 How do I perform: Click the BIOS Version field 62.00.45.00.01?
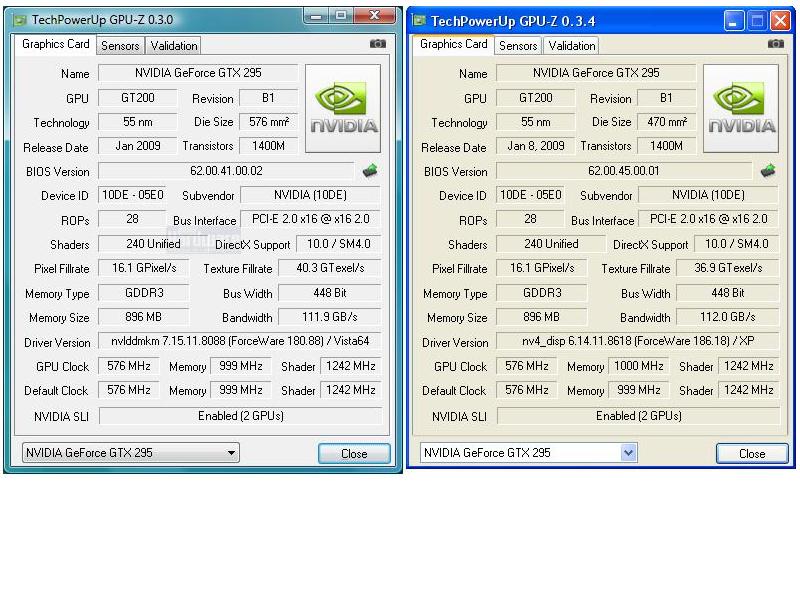tap(624, 171)
